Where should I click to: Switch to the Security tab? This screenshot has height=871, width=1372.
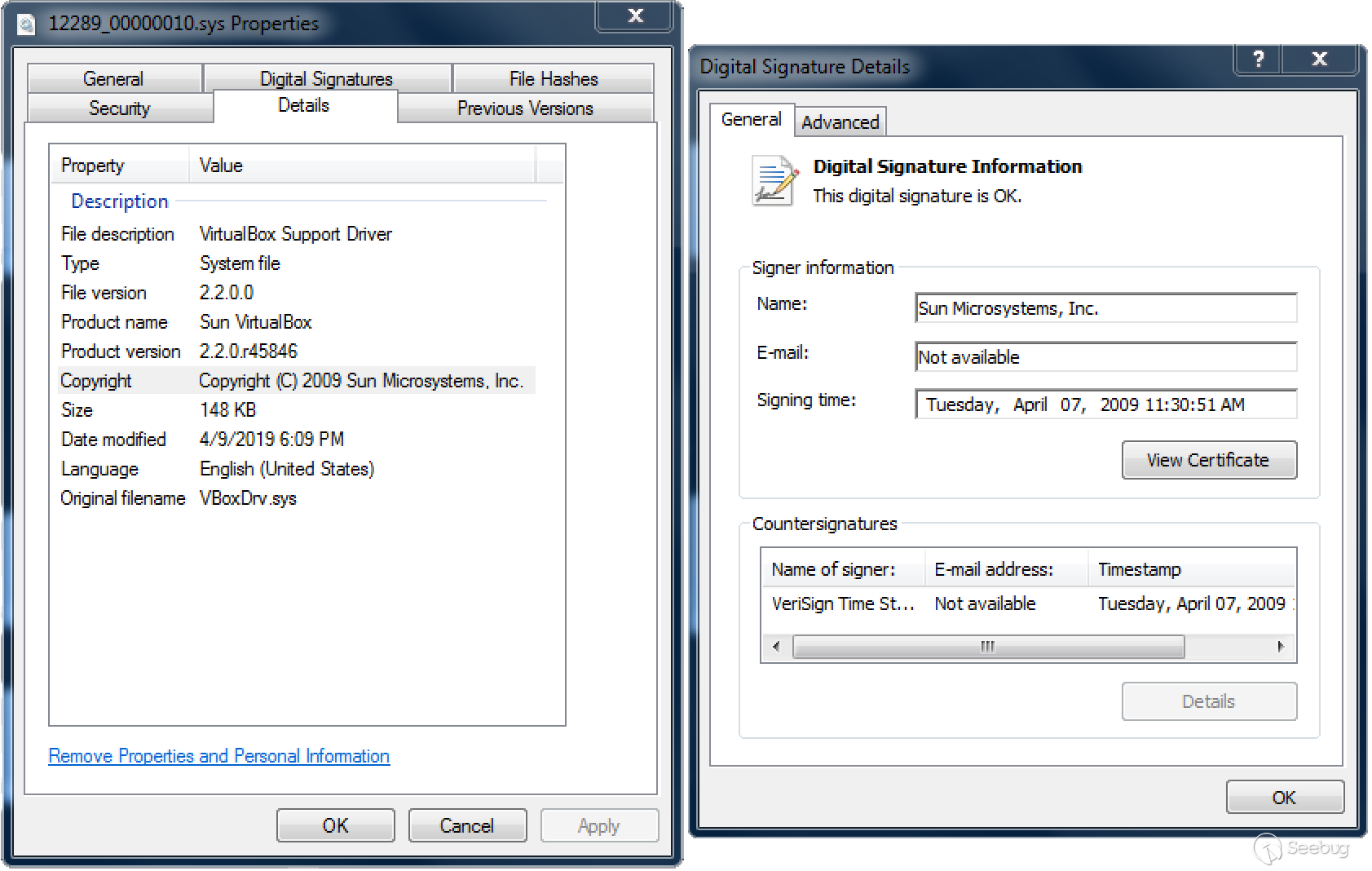click(x=120, y=108)
